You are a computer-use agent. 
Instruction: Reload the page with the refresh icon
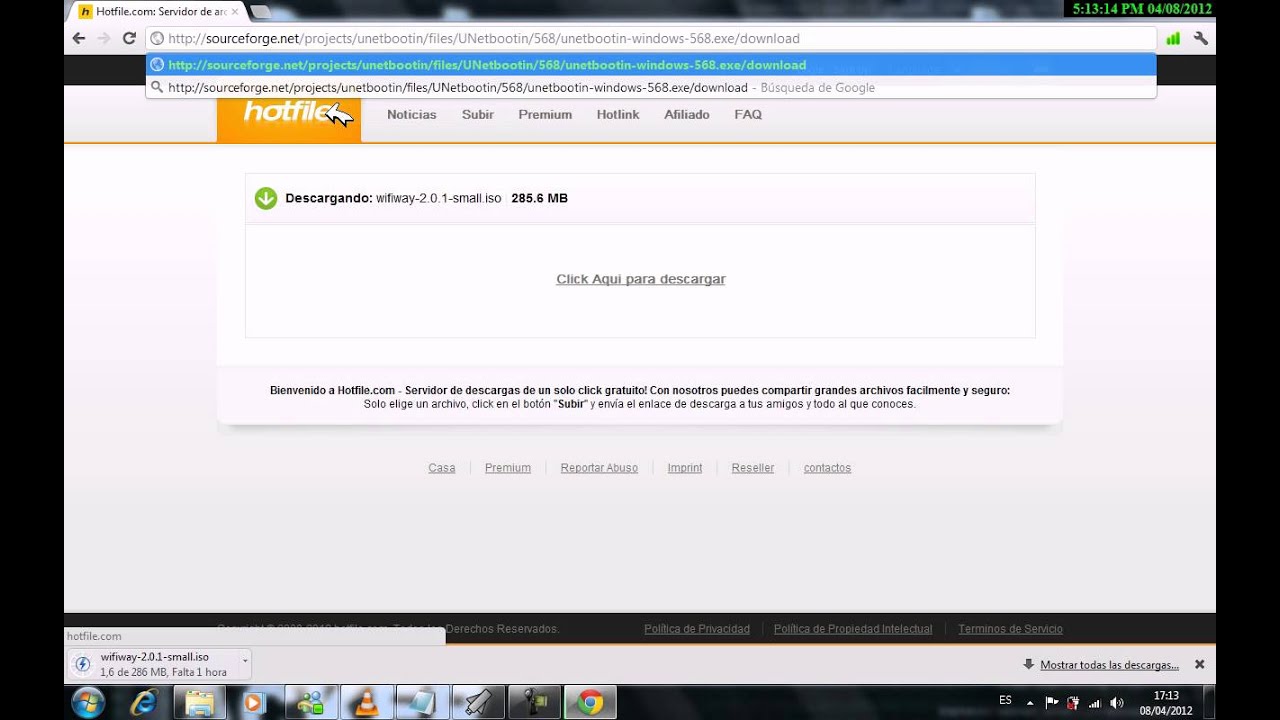[129, 38]
